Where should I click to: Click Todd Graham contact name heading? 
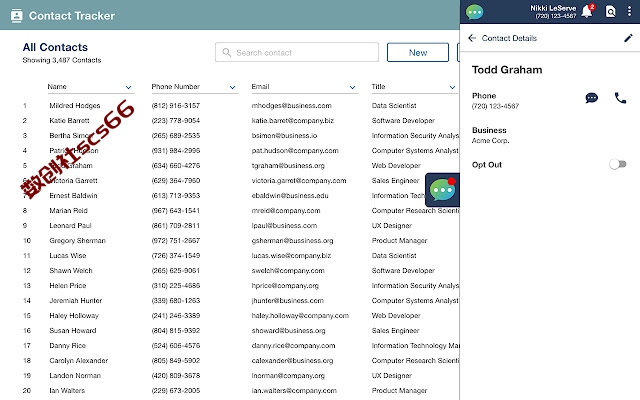(x=507, y=70)
